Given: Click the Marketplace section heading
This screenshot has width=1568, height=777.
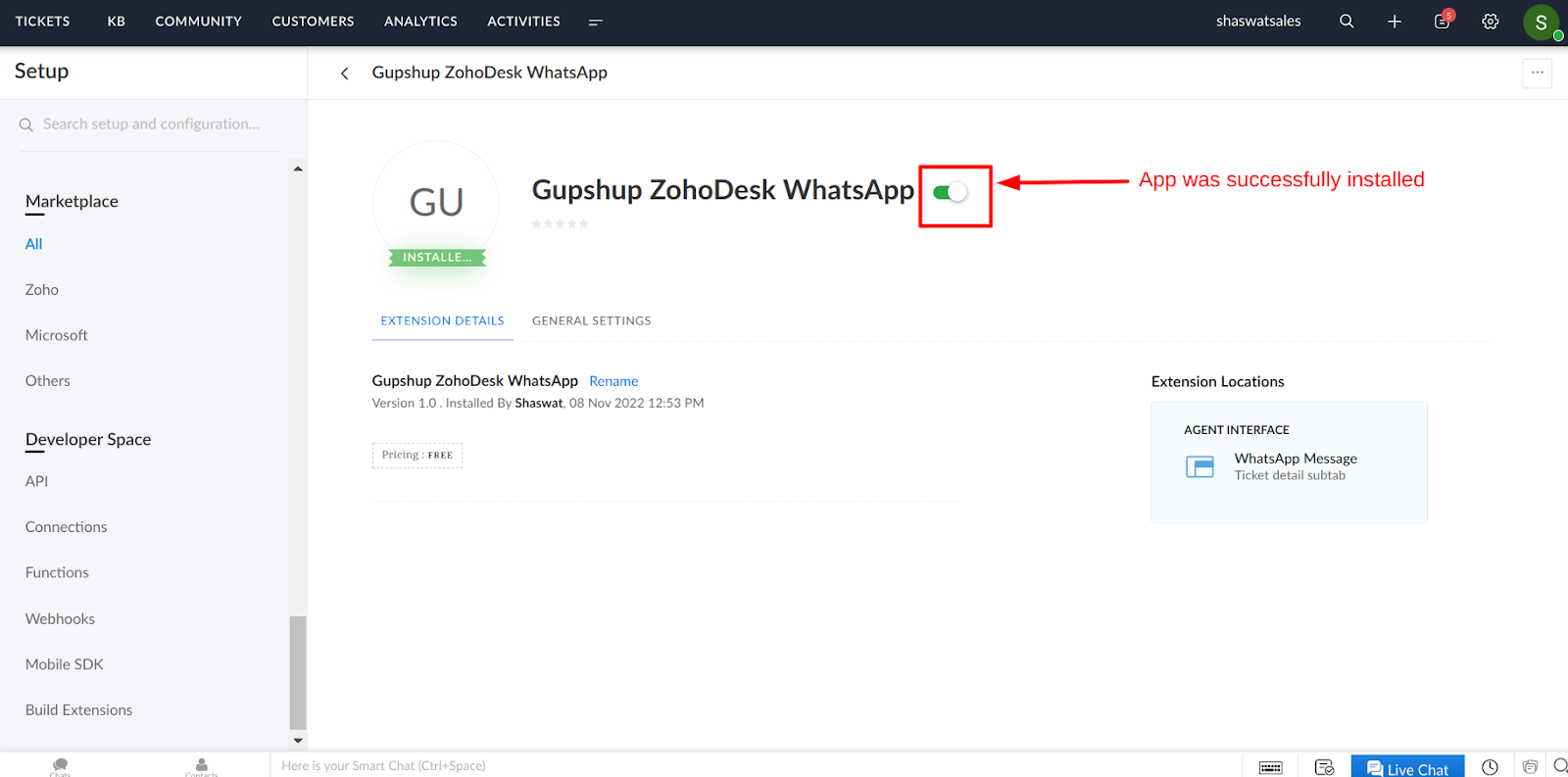Looking at the screenshot, I should [72, 201].
